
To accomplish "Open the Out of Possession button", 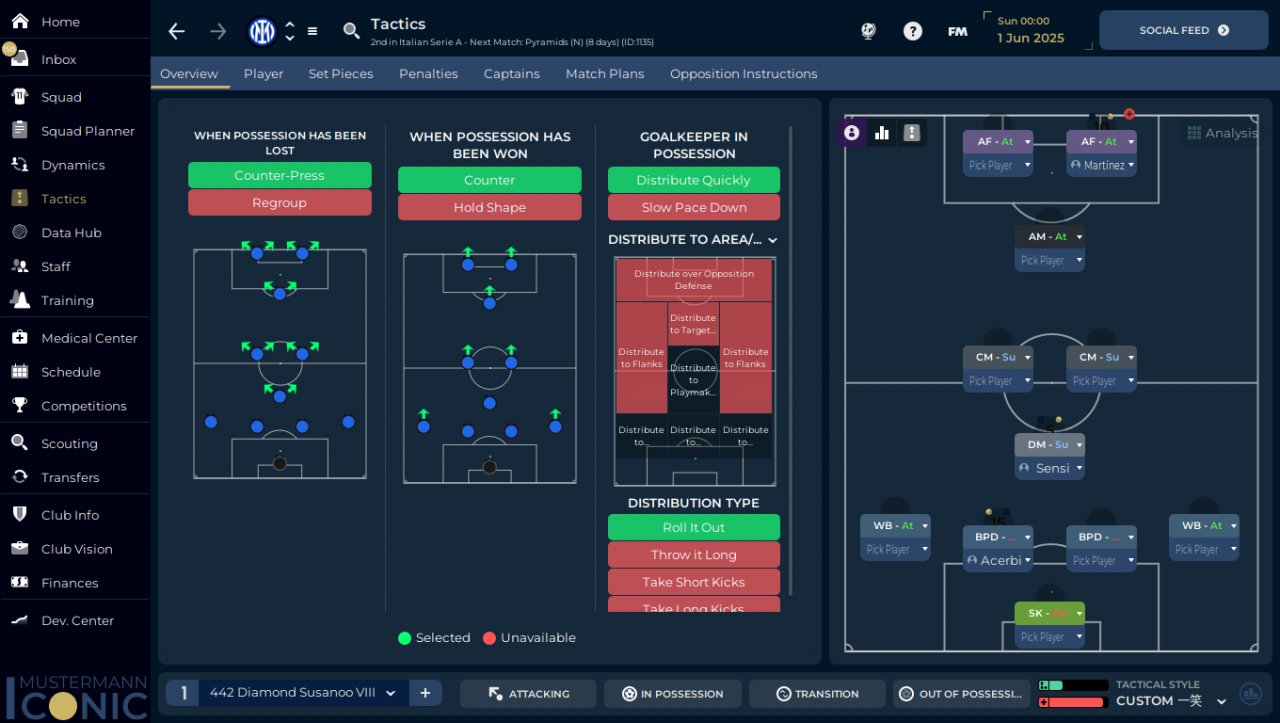I will pyautogui.click(x=961, y=694).
